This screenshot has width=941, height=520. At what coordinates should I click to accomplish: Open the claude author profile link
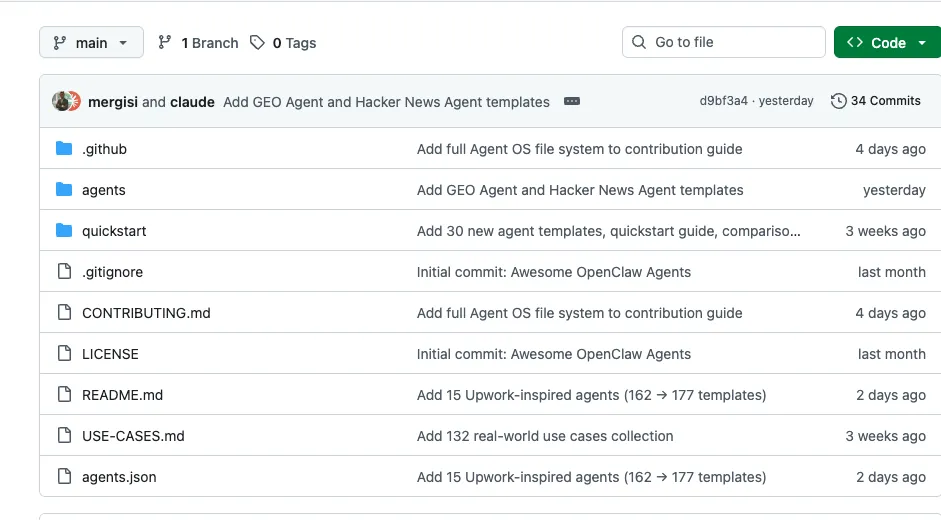pos(192,102)
